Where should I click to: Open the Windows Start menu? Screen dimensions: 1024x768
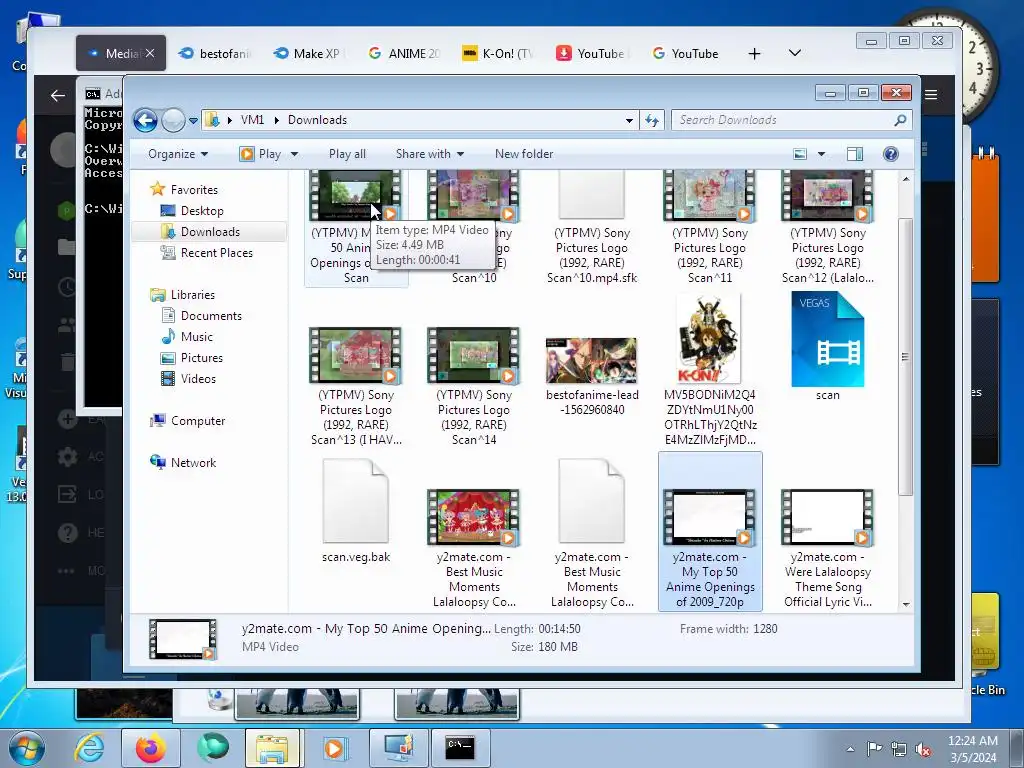click(x=26, y=748)
